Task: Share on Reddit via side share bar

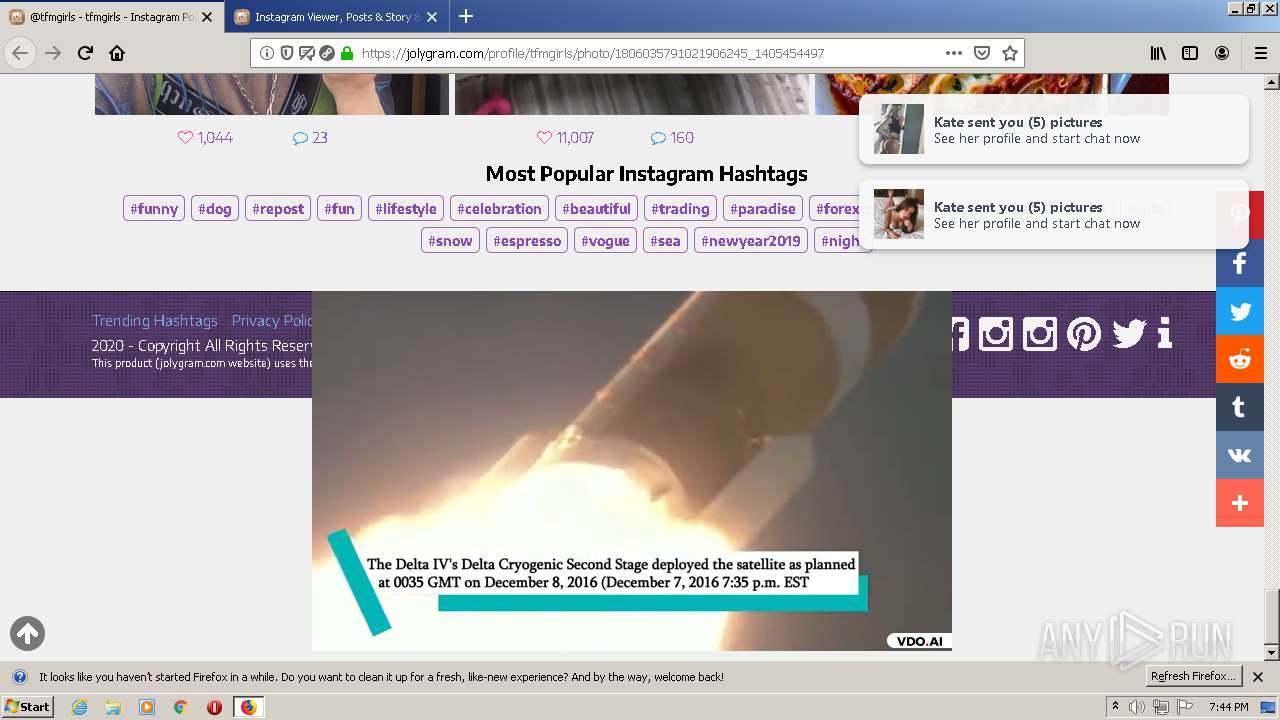Action: pos(1240,359)
